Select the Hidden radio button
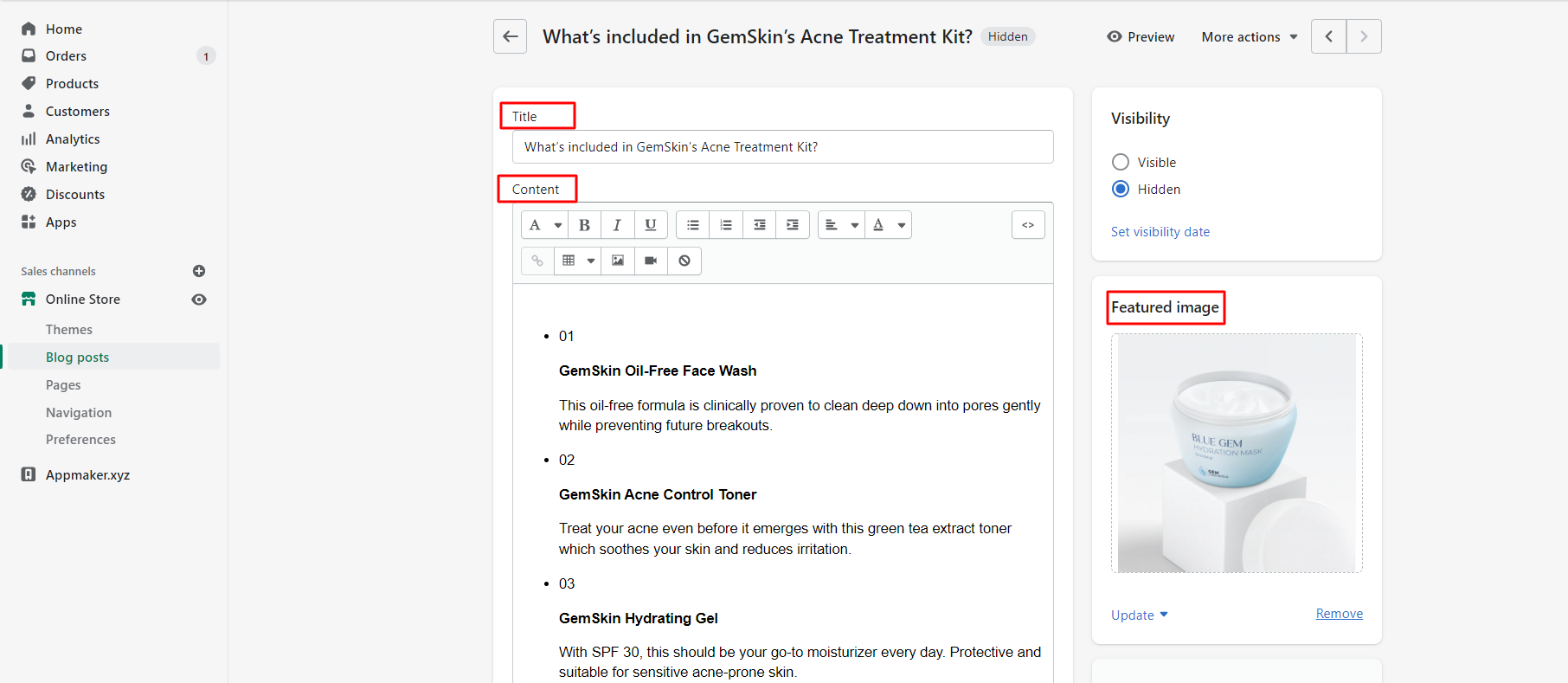The height and width of the screenshot is (683, 1568). [x=1121, y=189]
